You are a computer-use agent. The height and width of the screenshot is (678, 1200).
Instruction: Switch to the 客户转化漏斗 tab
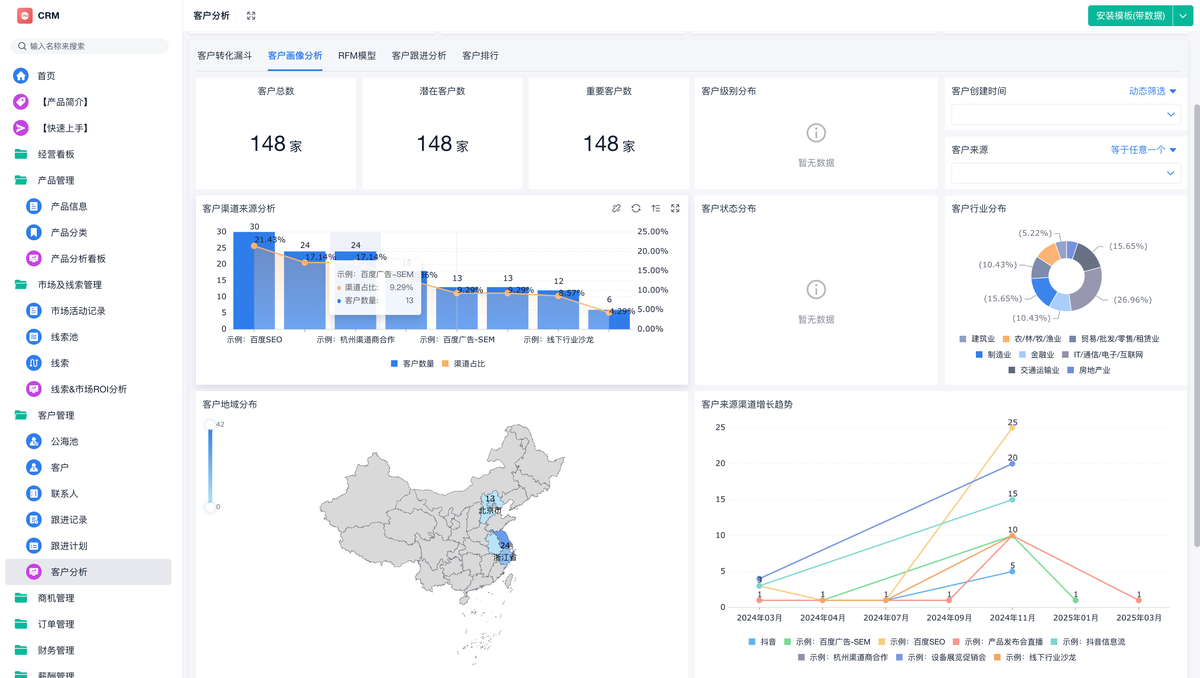pyautogui.click(x=225, y=56)
